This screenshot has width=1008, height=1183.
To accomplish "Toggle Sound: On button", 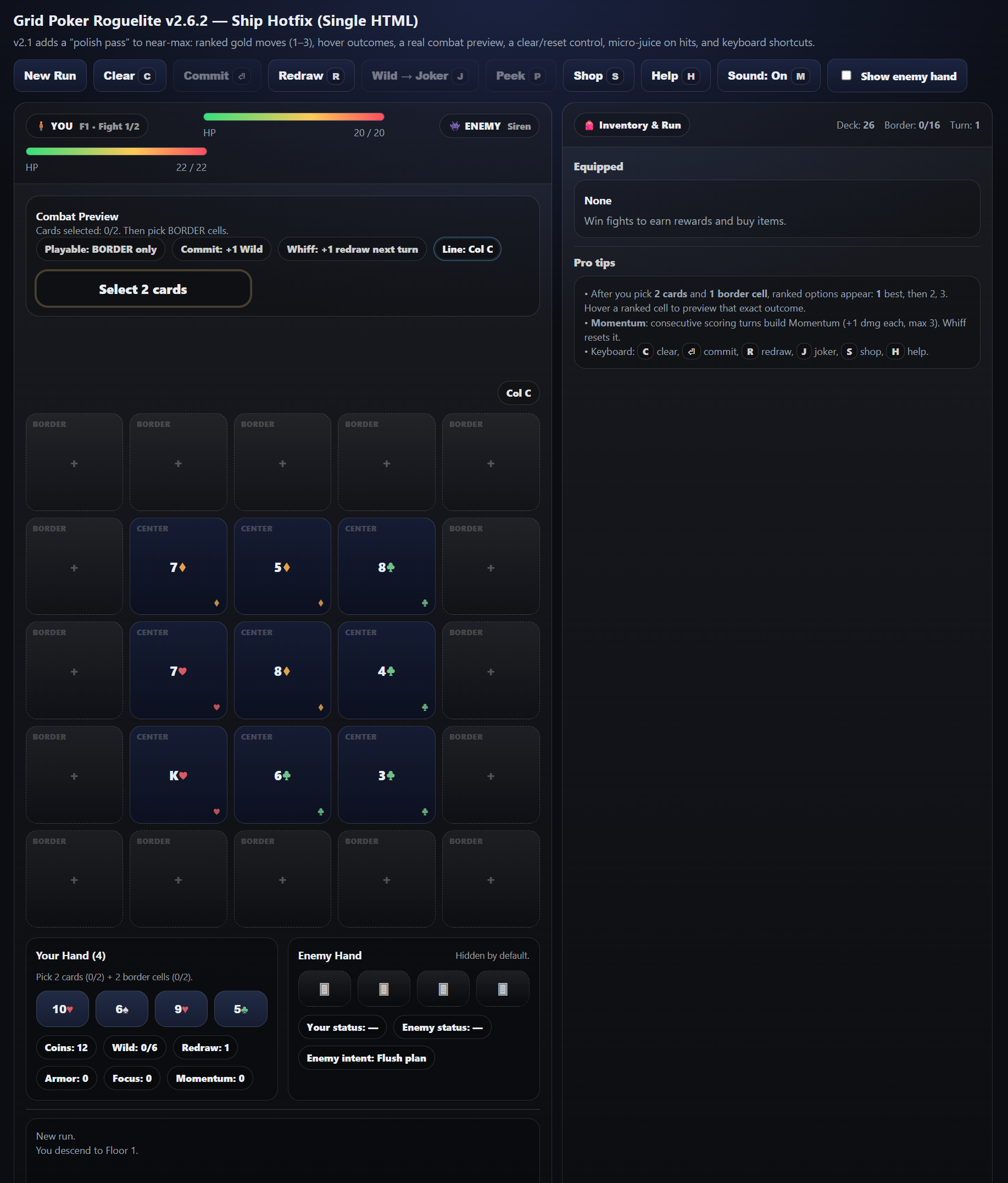I will coord(768,76).
